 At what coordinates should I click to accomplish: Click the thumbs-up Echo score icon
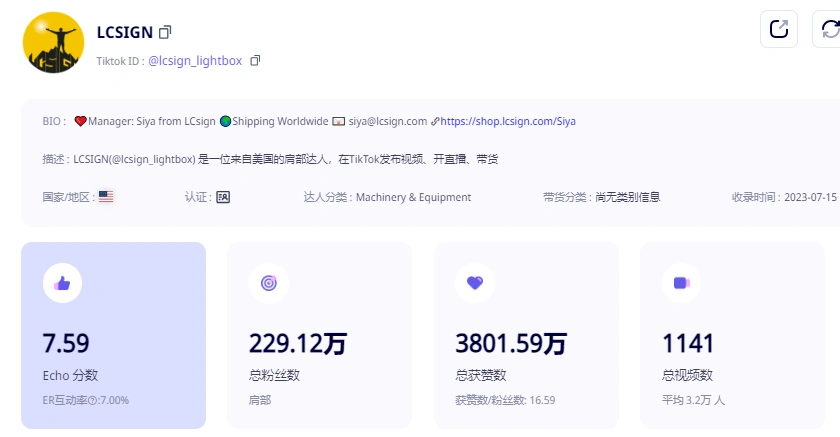62,283
